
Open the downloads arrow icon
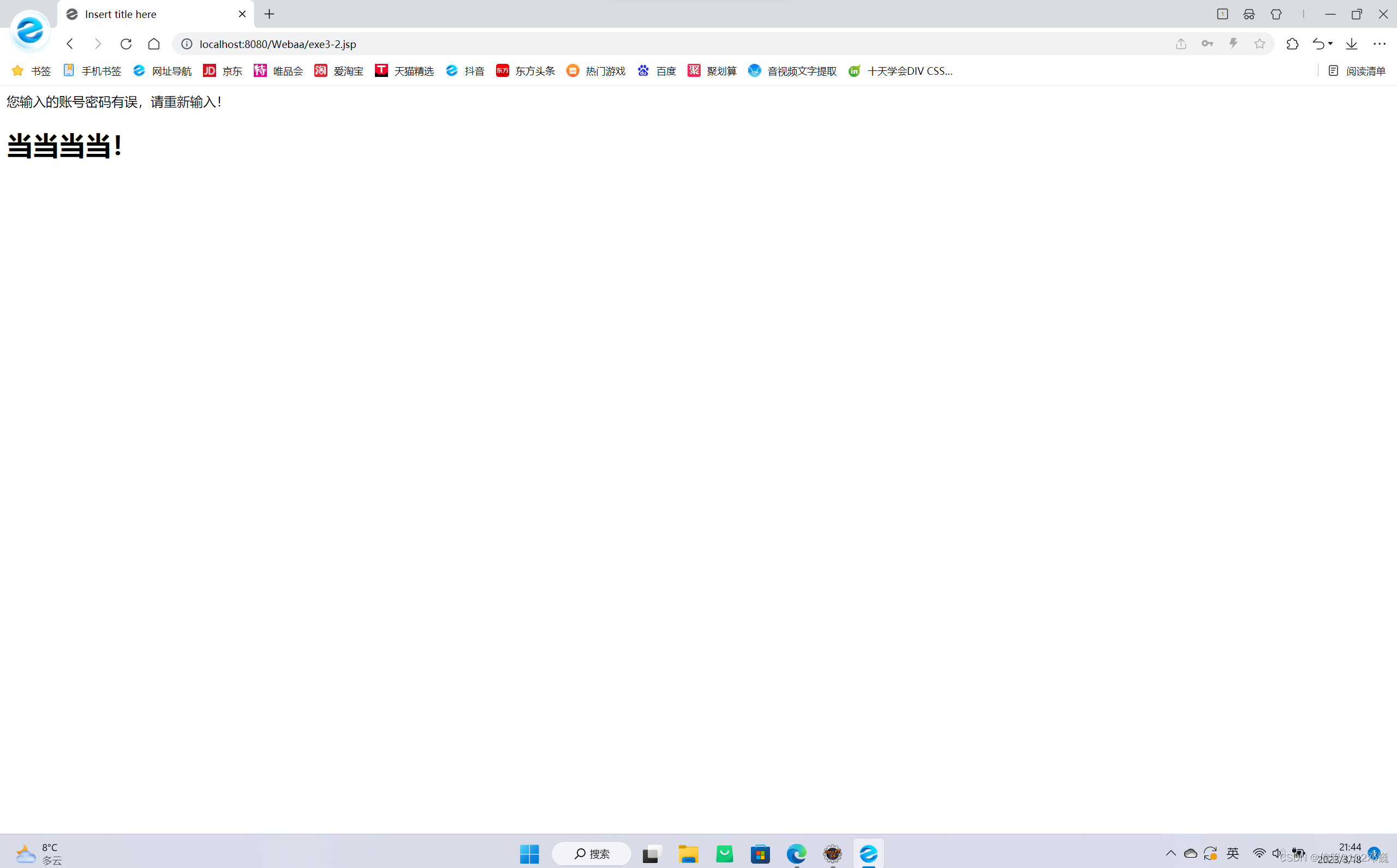[1352, 44]
